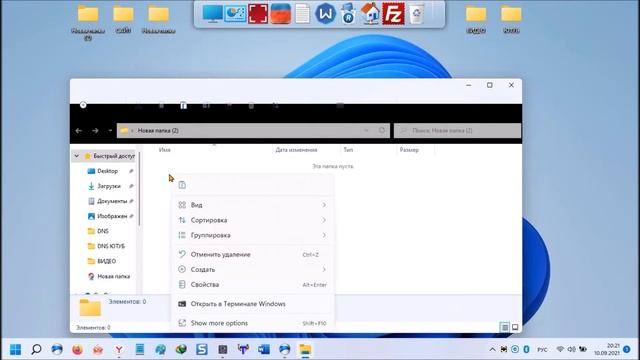
Task: Launch FileZilla from the dock
Action: pyautogui.click(x=393, y=14)
